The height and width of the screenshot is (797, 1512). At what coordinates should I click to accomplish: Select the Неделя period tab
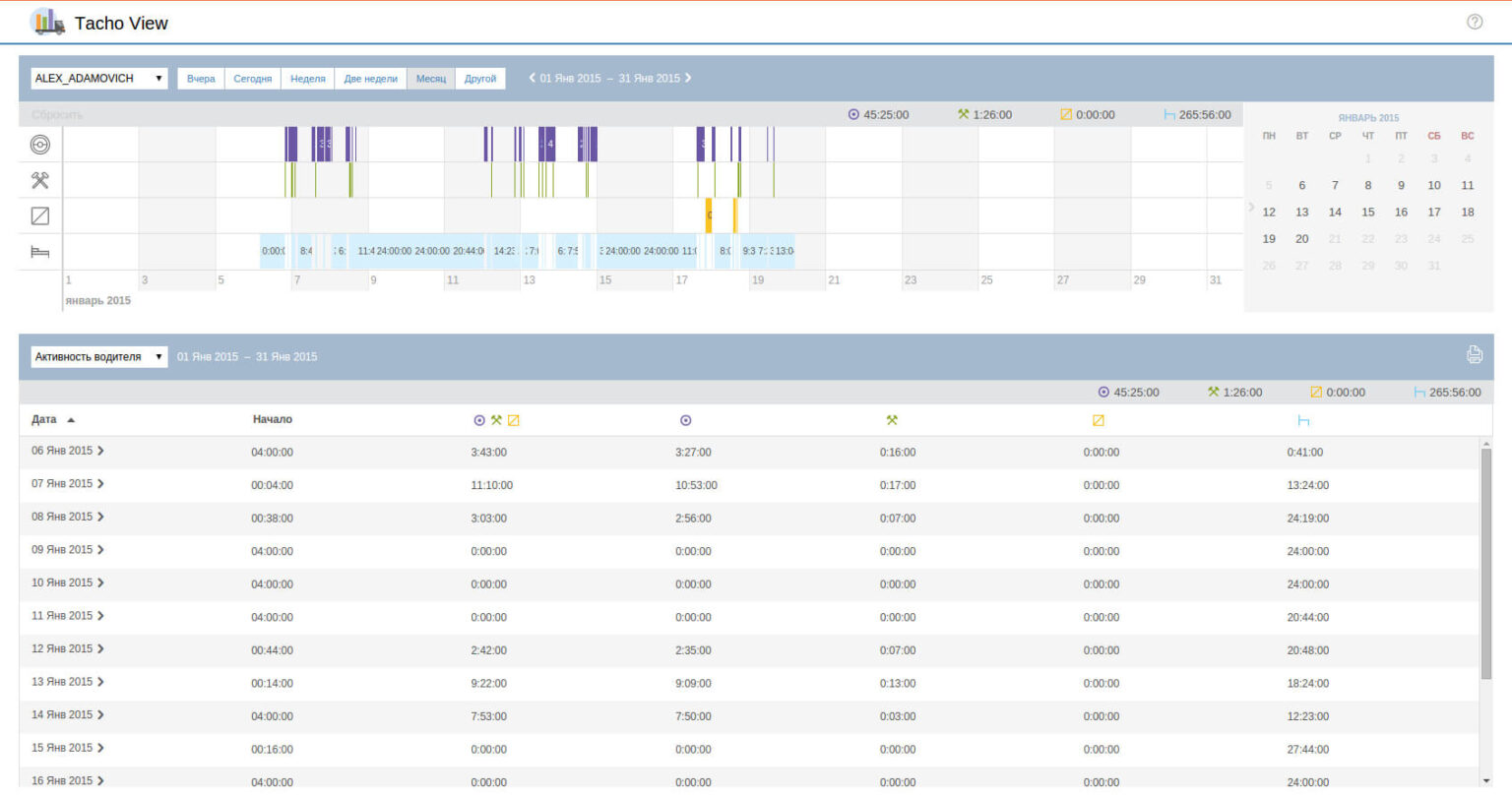point(307,79)
